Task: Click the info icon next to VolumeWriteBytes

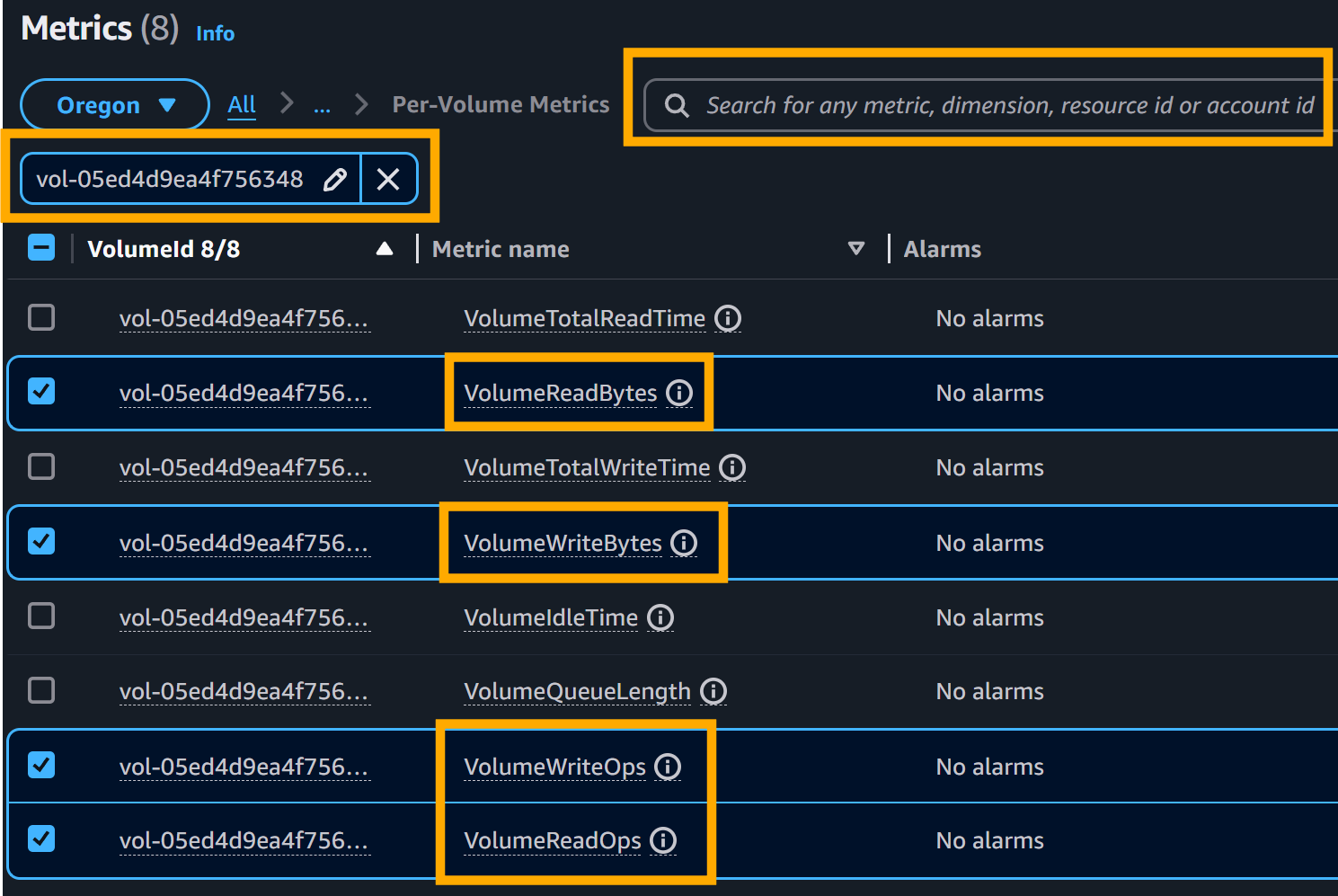Action: (x=684, y=543)
